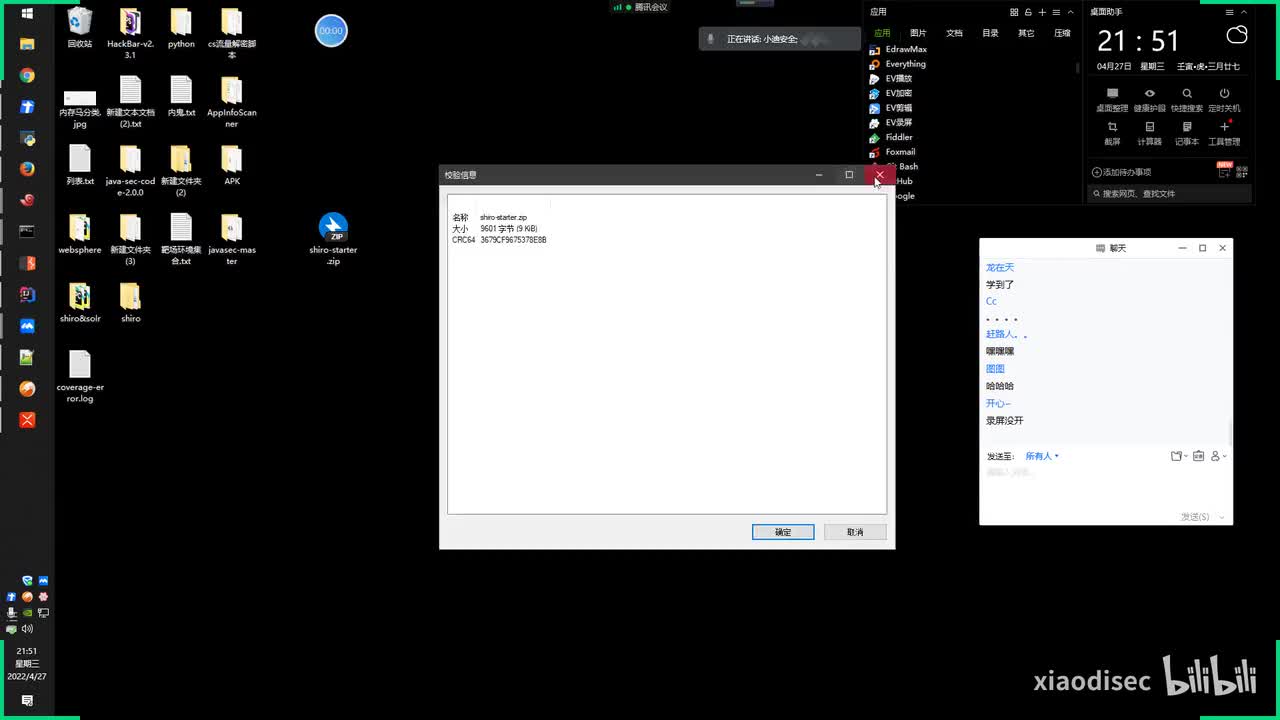Open 定时关机 scheduled shutdown tool
The width and height of the screenshot is (1280, 720).
1224,100
